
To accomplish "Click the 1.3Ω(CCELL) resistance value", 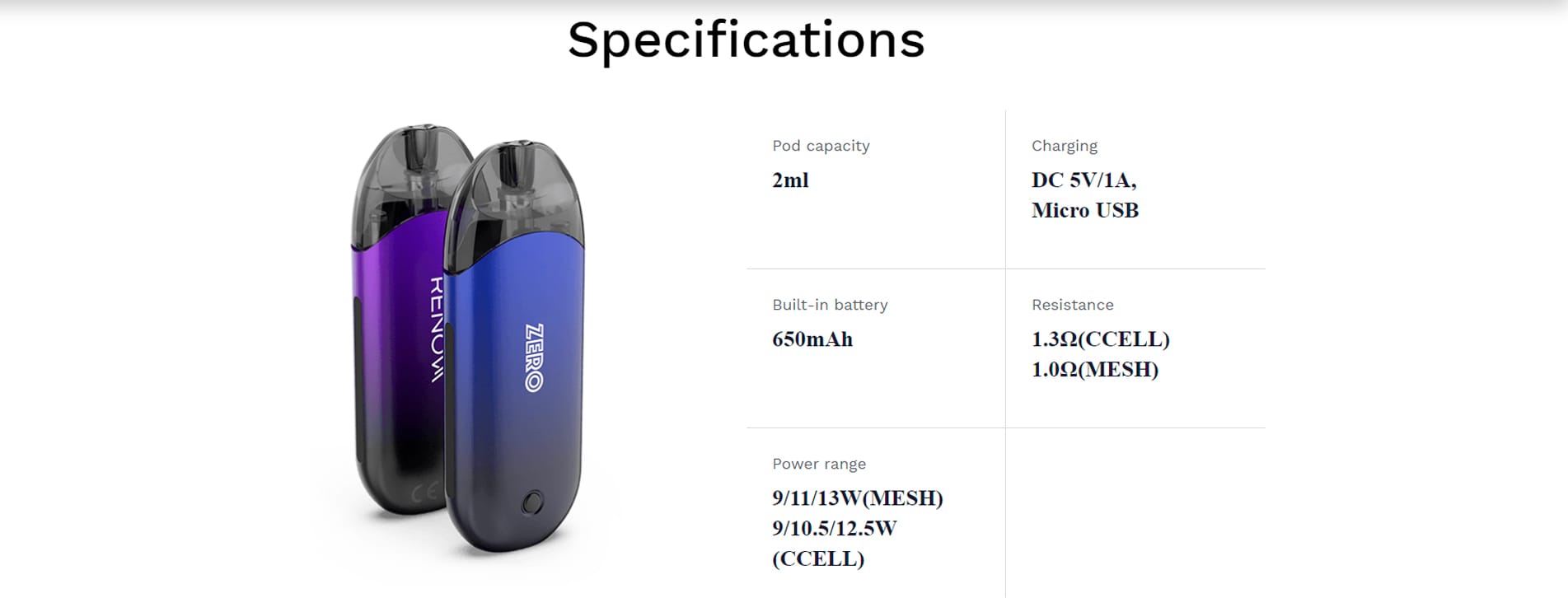I will [x=1100, y=339].
